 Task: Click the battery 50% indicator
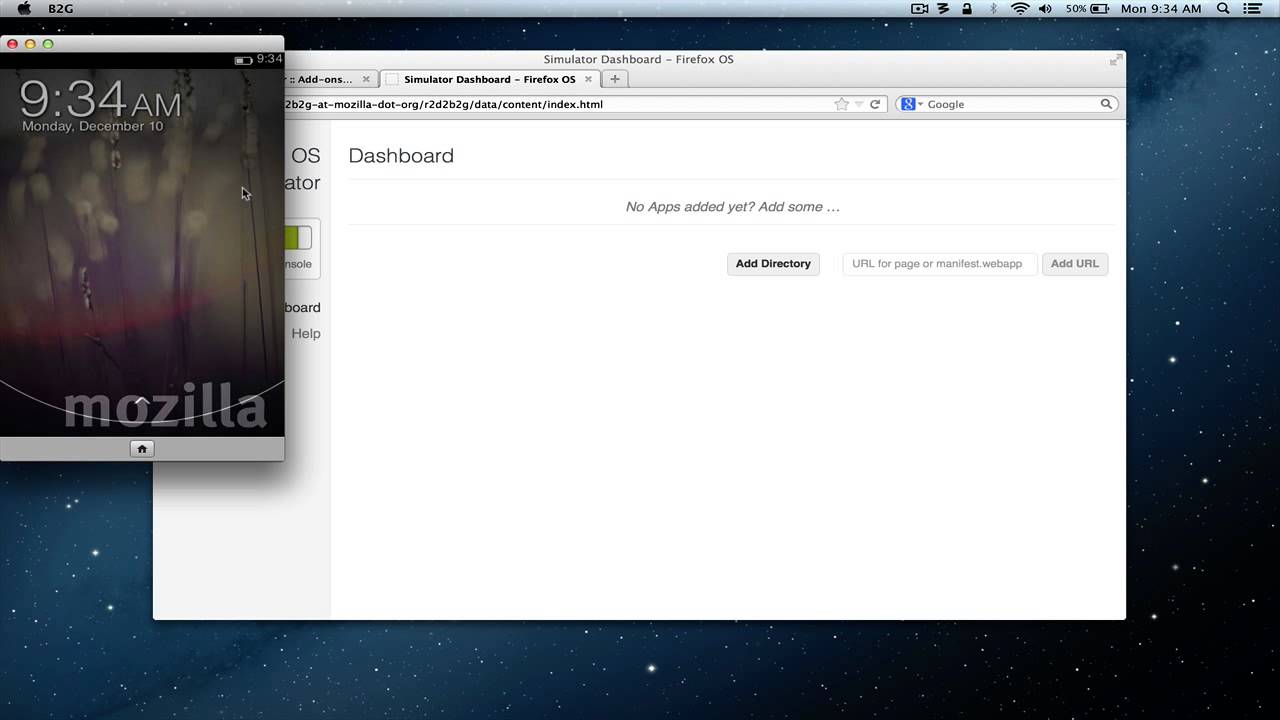click(1086, 9)
